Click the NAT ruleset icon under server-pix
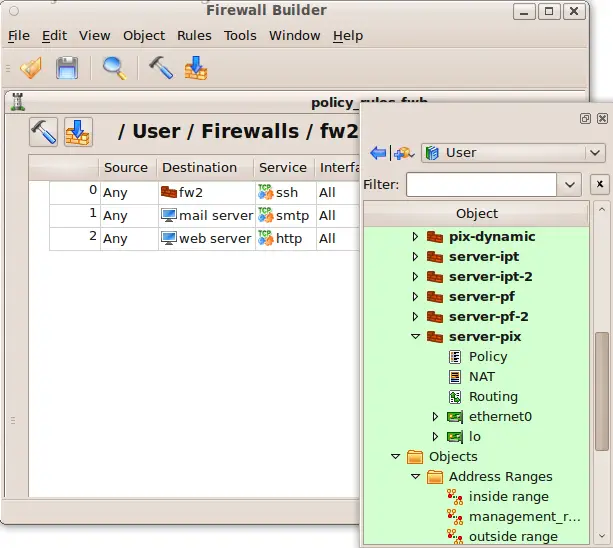The height and width of the screenshot is (548, 613). (x=455, y=376)
